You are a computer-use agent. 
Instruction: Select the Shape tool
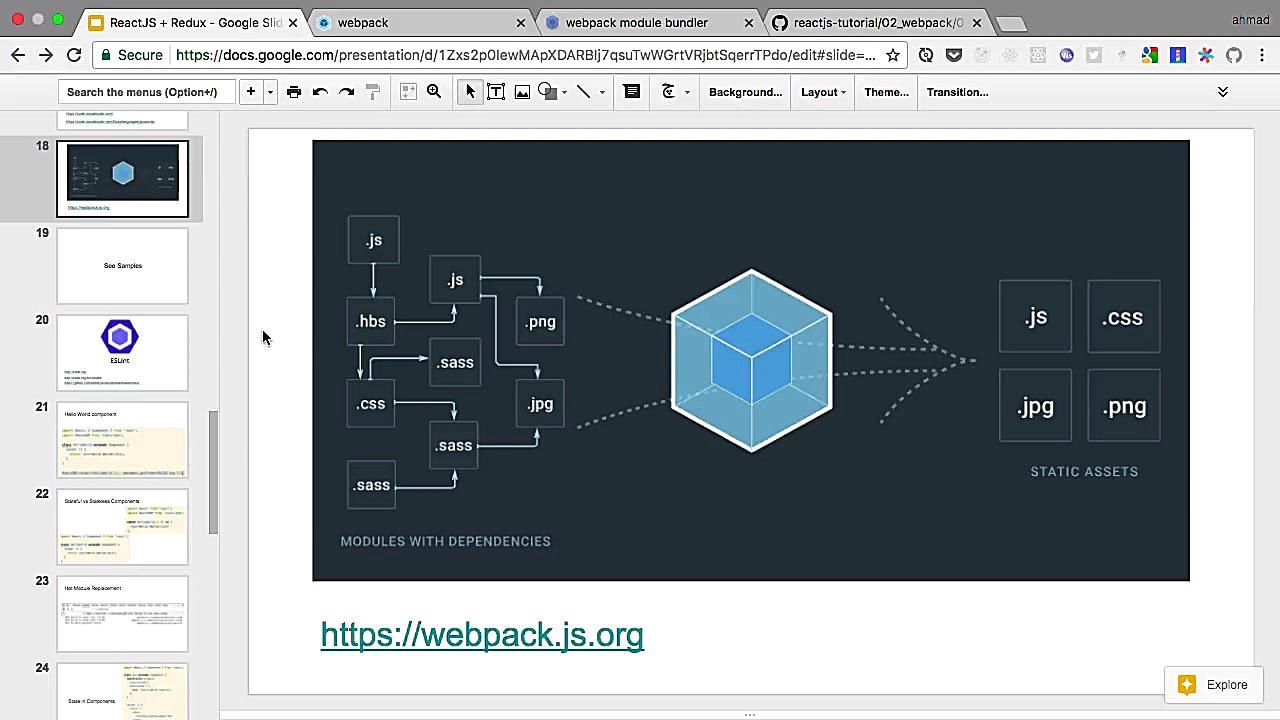click(546, 92)
